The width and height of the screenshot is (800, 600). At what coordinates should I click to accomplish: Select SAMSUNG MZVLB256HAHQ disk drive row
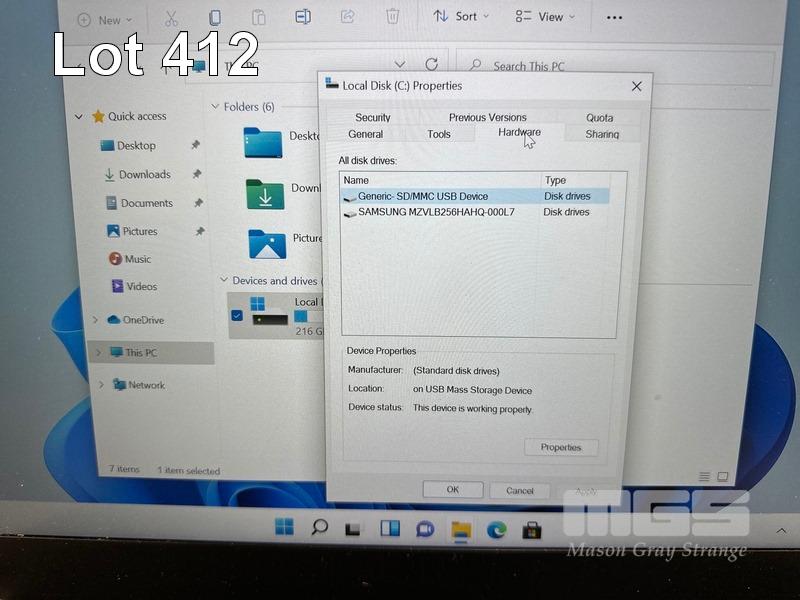[x=436, y=212]
